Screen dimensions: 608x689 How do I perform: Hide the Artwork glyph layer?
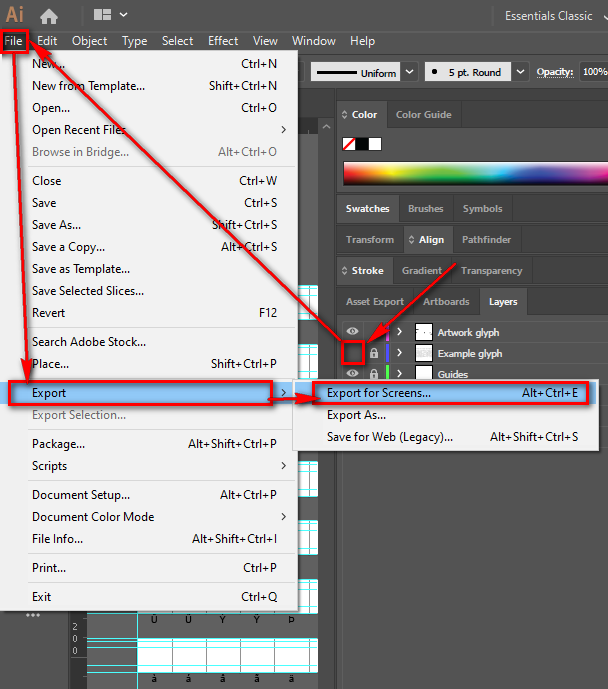352,332
